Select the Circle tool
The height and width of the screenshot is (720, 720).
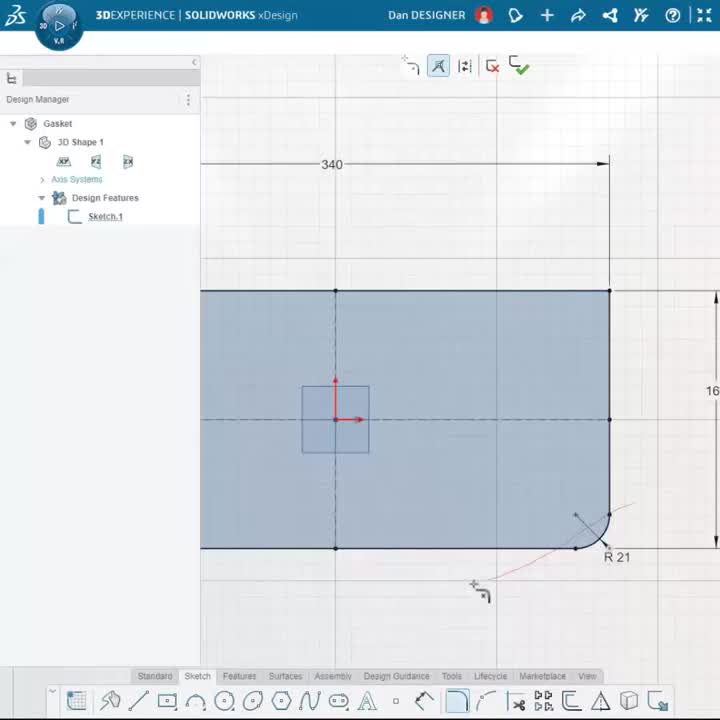(x=224, y=701)
